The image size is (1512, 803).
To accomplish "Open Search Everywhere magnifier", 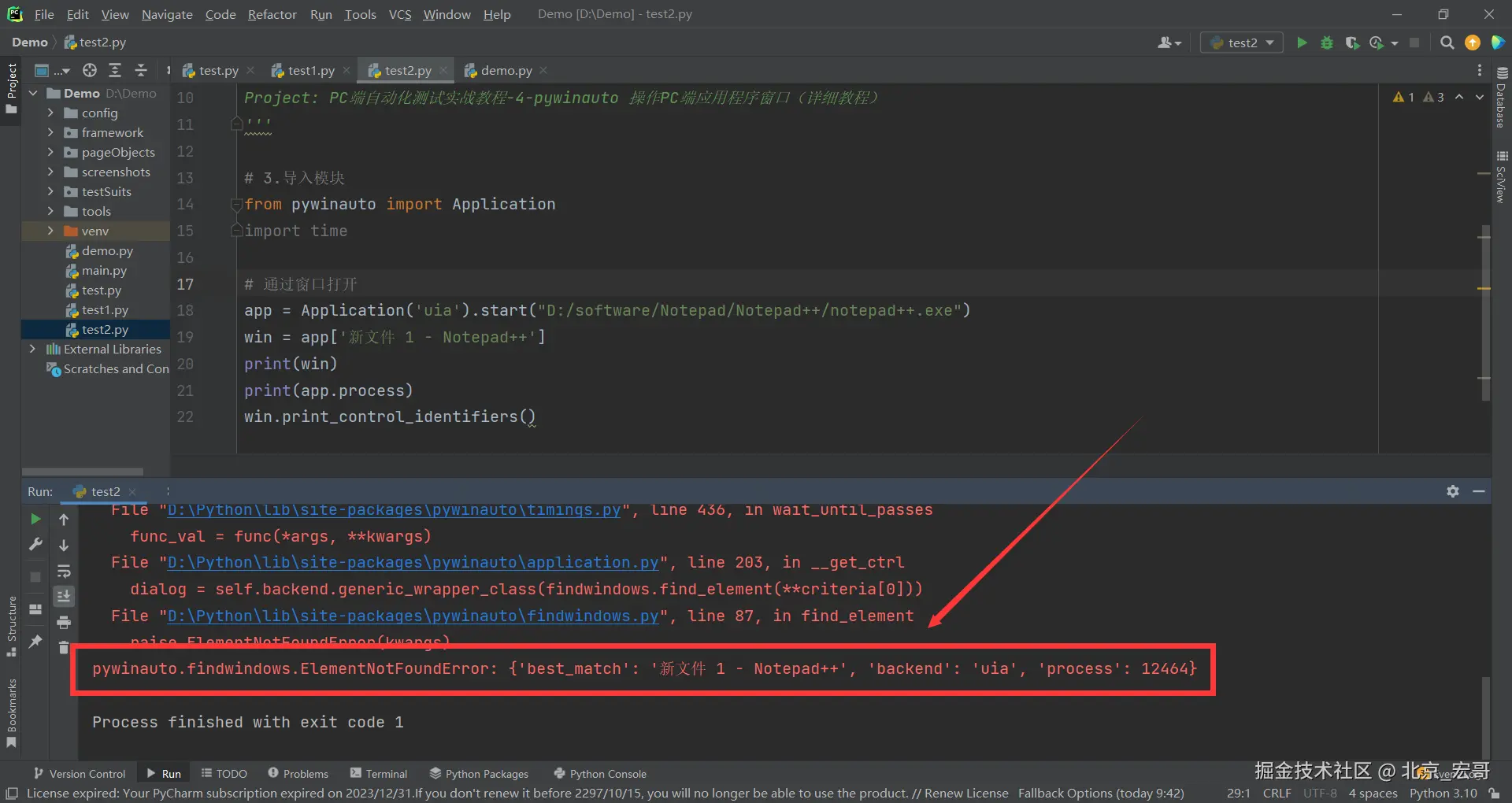I will tap(1447, 43).
